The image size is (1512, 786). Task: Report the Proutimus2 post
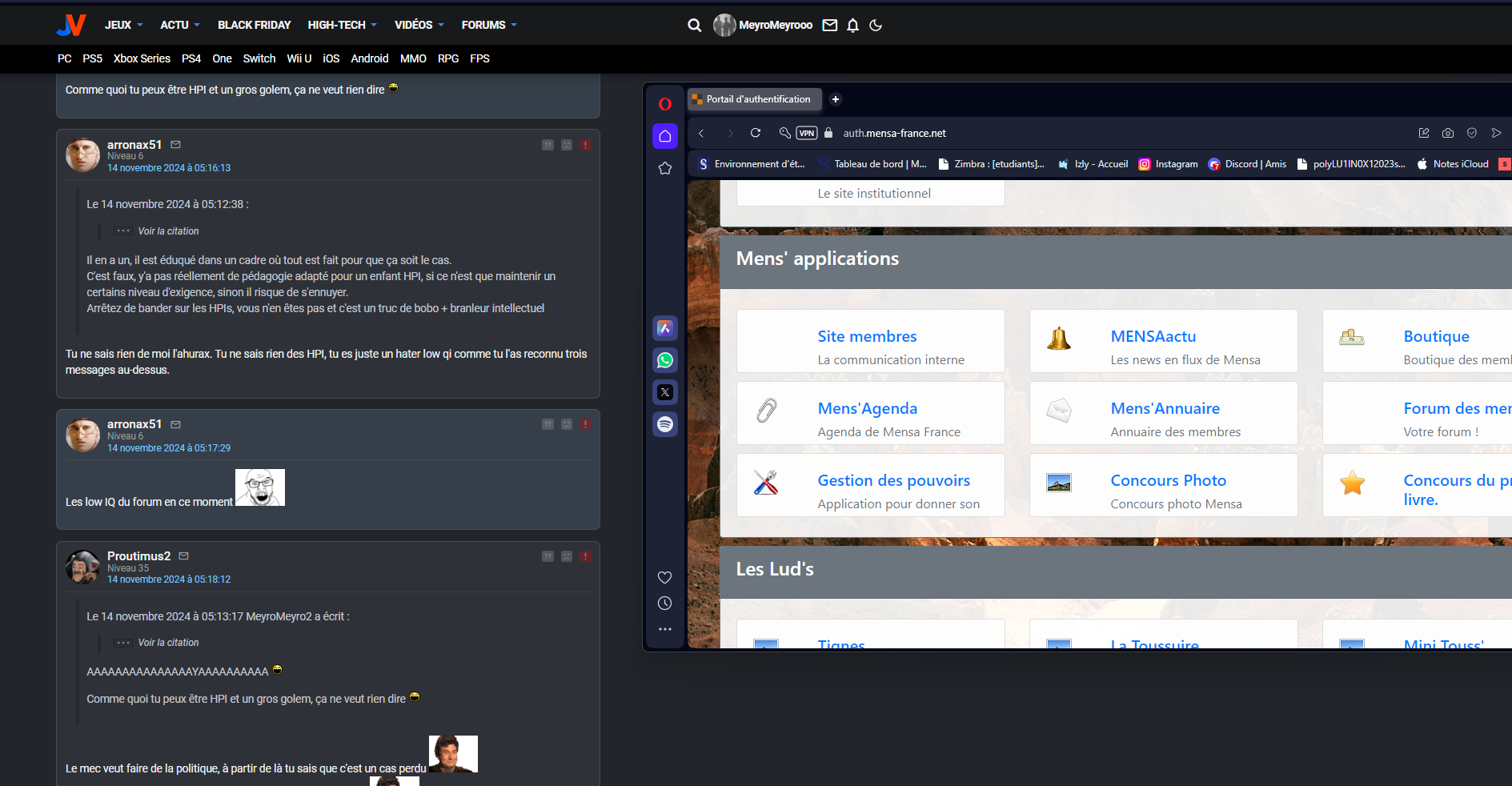[586, 556]
